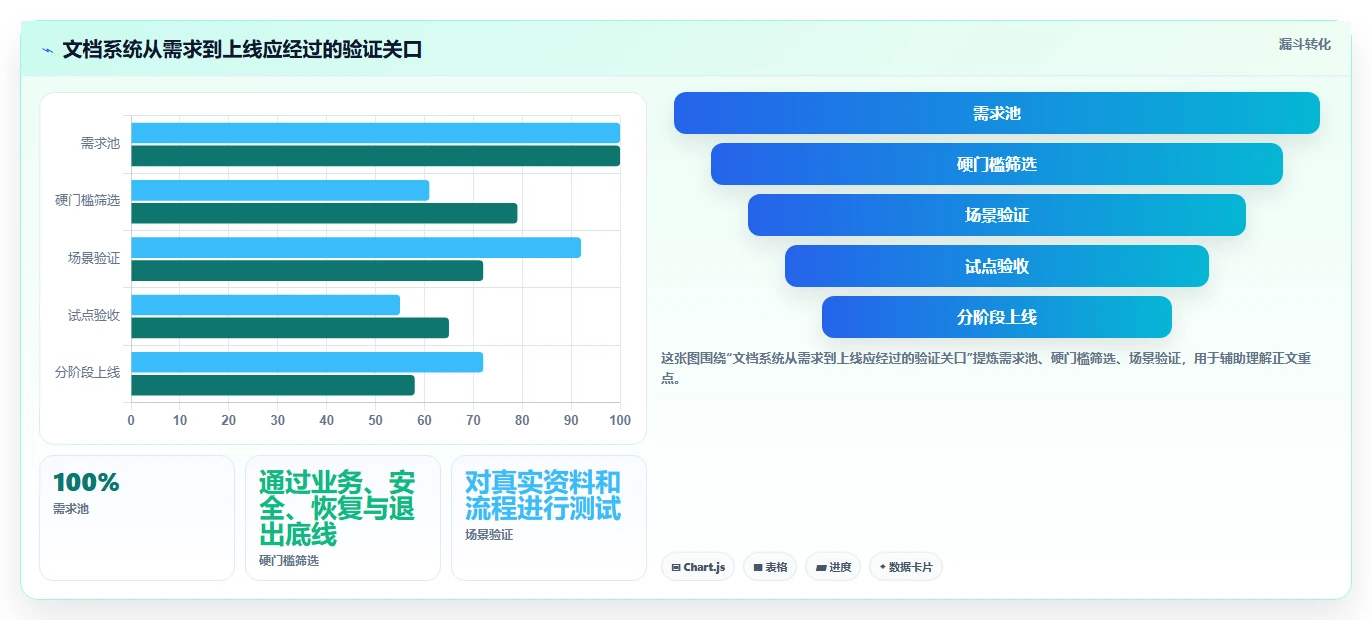Viewport: 1372px width, 620px height.
Task: Click the 试点验收 chart axis label
Action: 94,316
